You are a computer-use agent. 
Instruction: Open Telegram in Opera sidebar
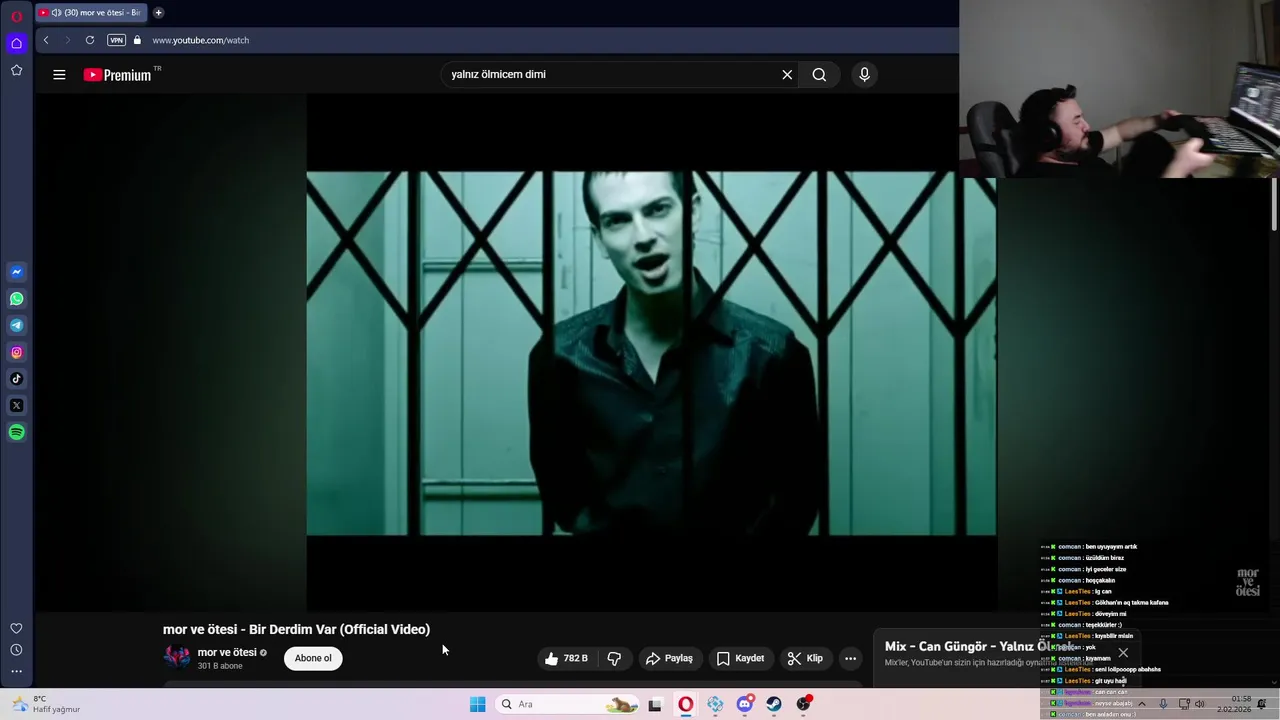[16, 325]
